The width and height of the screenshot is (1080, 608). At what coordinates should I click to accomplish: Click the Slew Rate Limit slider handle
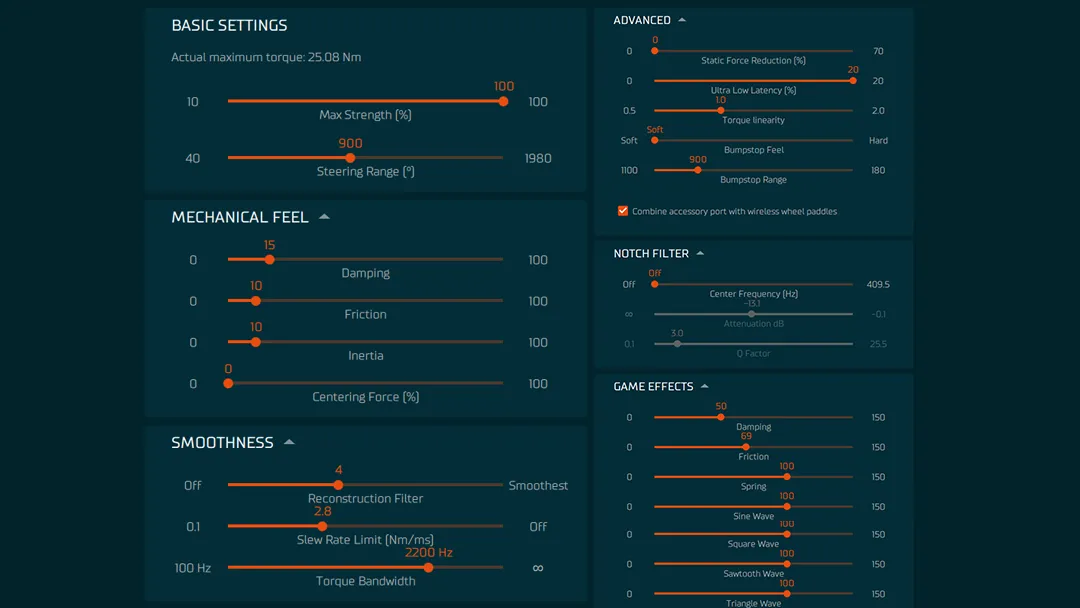point(322,526)
